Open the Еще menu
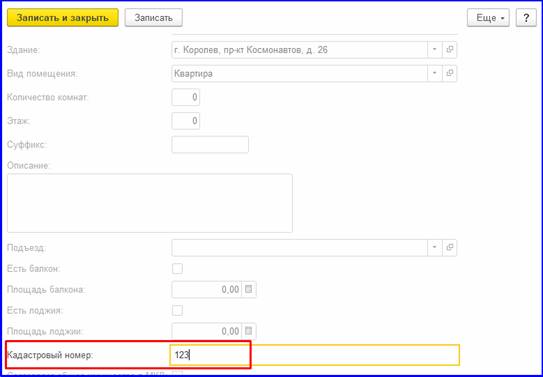 point(488,18)
